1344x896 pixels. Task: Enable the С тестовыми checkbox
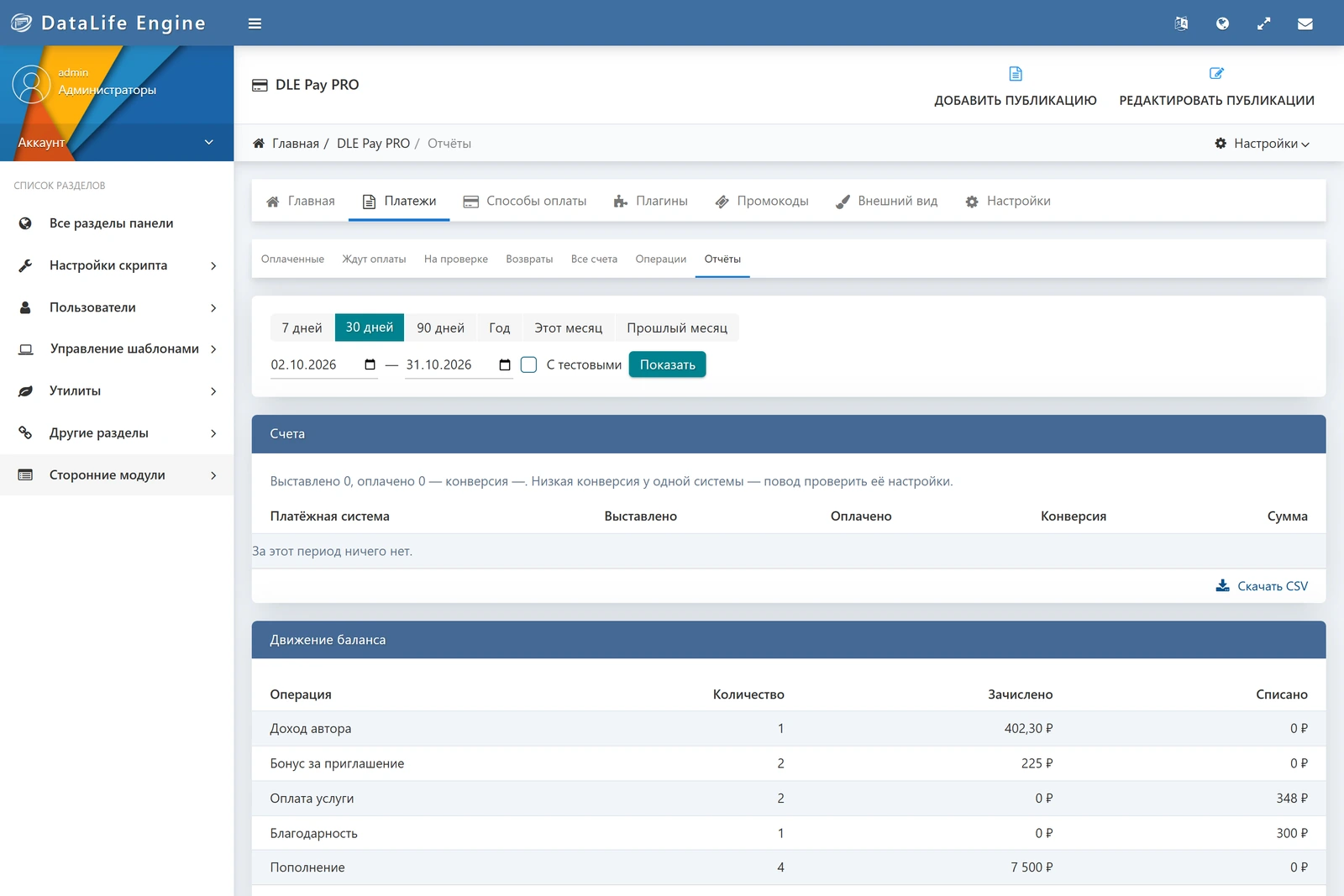pyautogui.click(x=528, y=364)
